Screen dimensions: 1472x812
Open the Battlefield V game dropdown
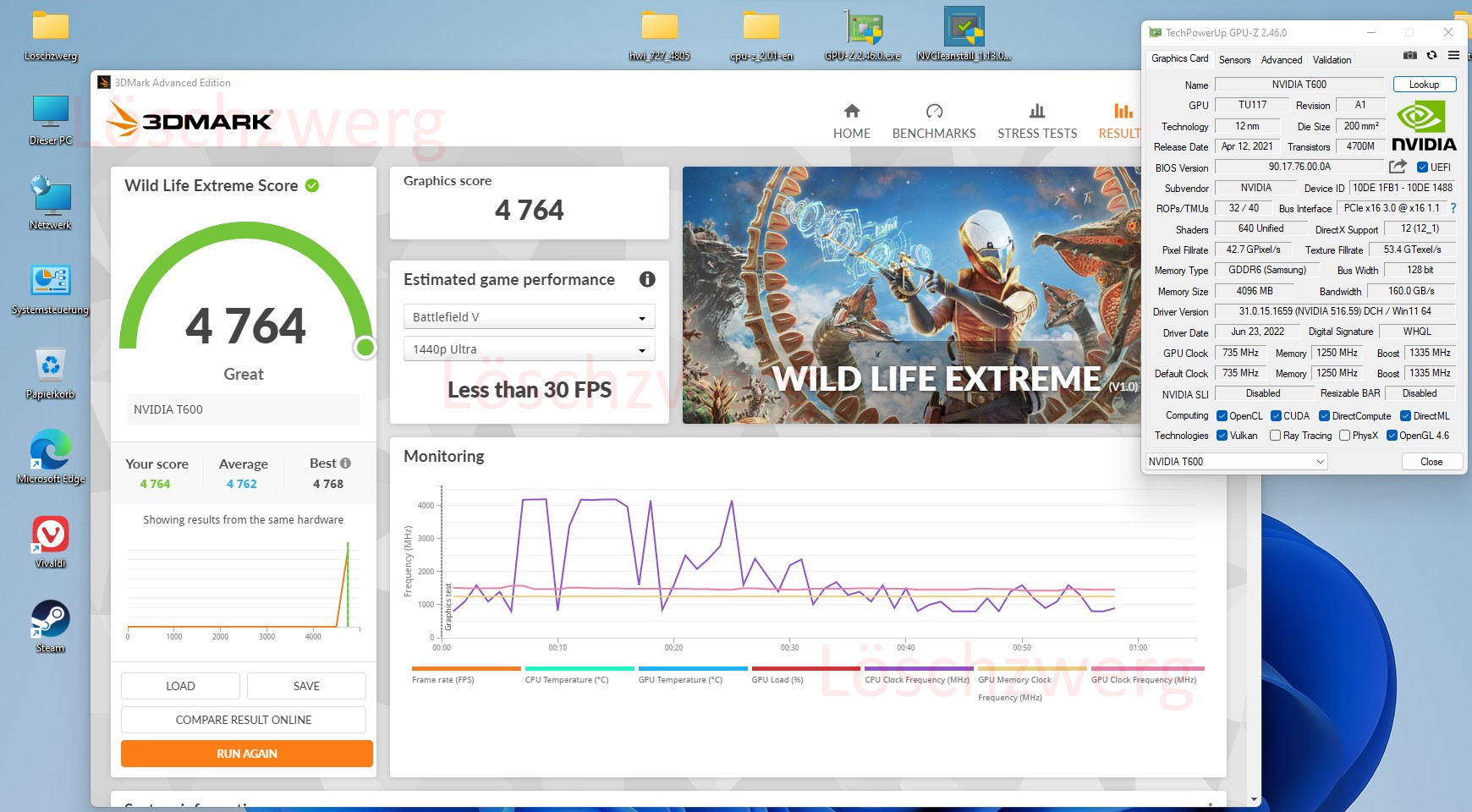[530, 317]
